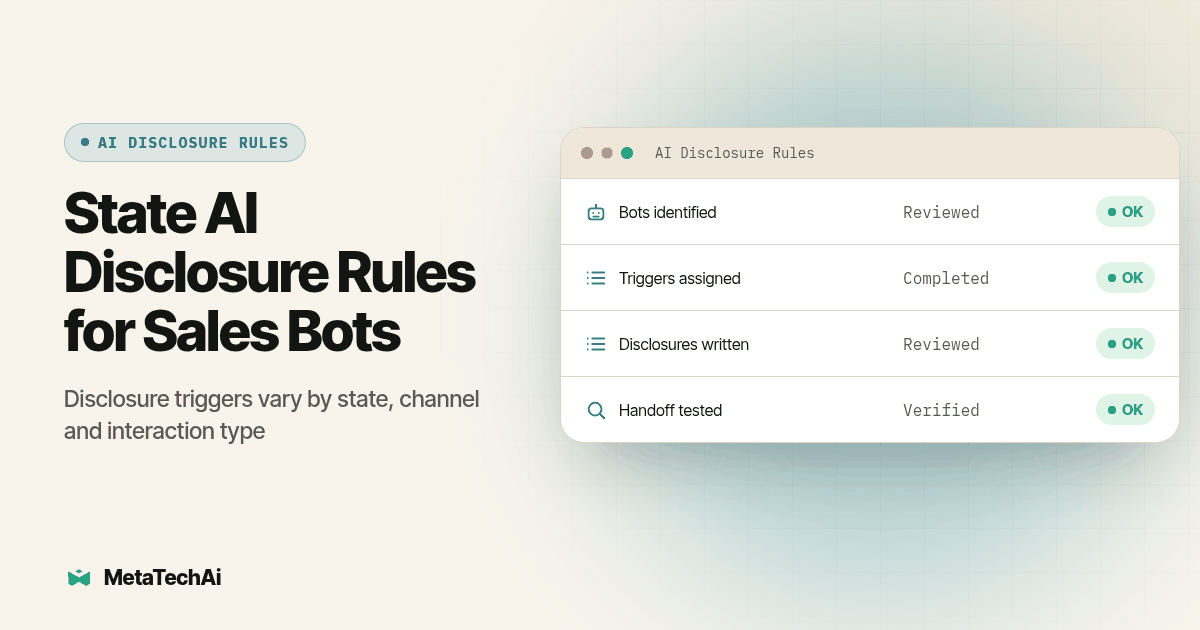Select the Handoff tested row label
The height and width of the screenshot is (630, 1200).
[670, 410]
